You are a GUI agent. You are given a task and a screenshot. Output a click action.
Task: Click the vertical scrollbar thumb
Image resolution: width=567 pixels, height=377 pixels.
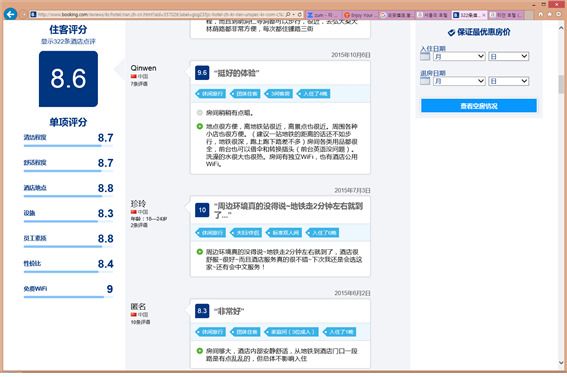point(561,84)
